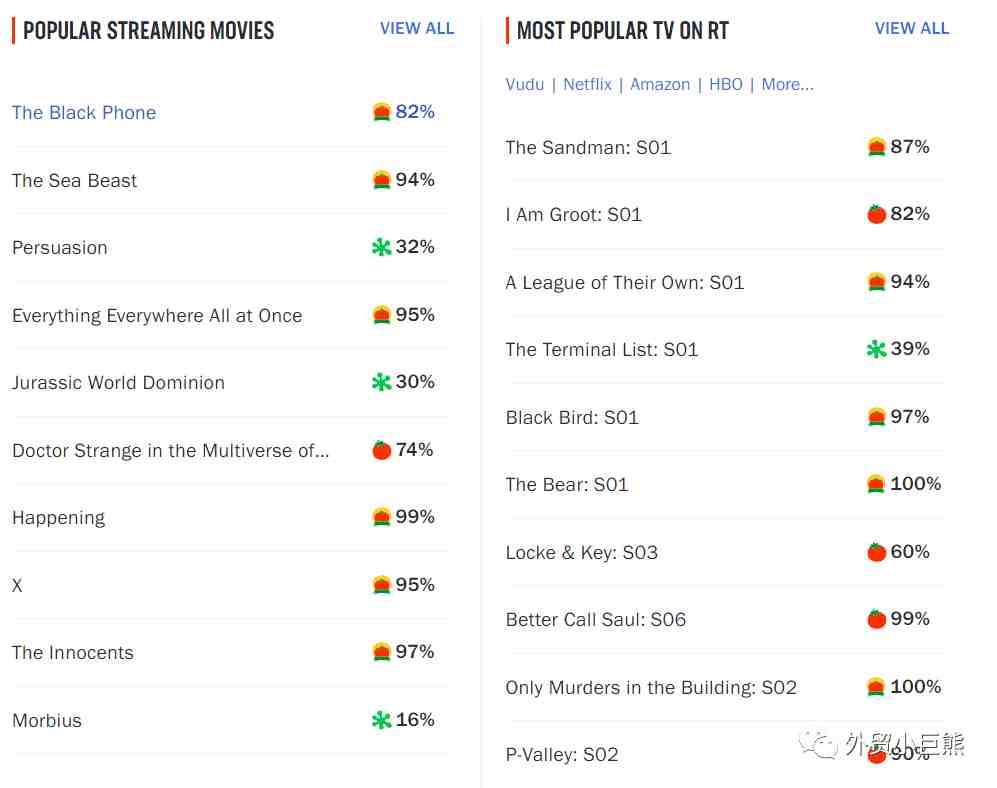Viewport: 997px width, 788px height.
Task: Open The Sea Beast movie page
Action: pyautogui.click(x=75, y=181)
